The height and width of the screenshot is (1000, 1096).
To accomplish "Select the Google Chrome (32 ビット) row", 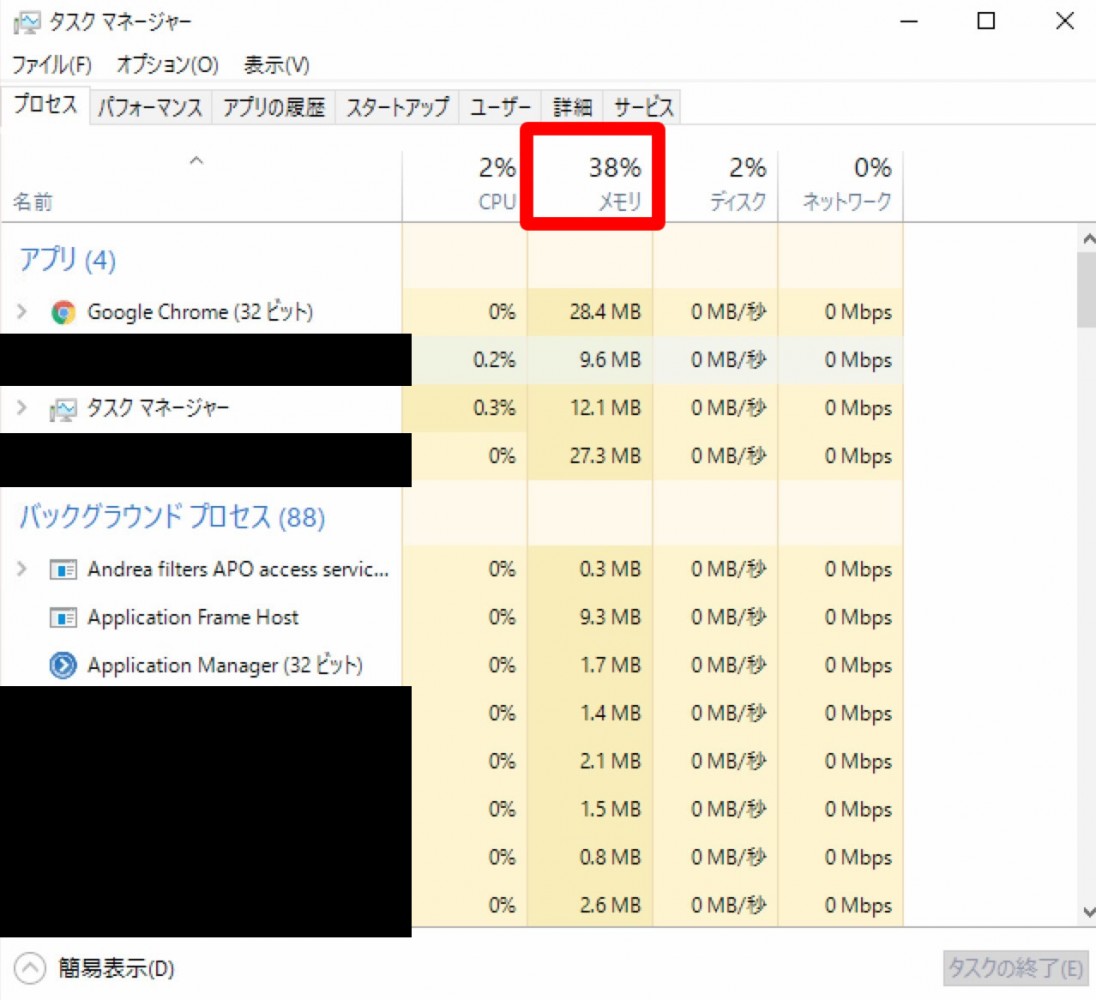I will point(452,312).
